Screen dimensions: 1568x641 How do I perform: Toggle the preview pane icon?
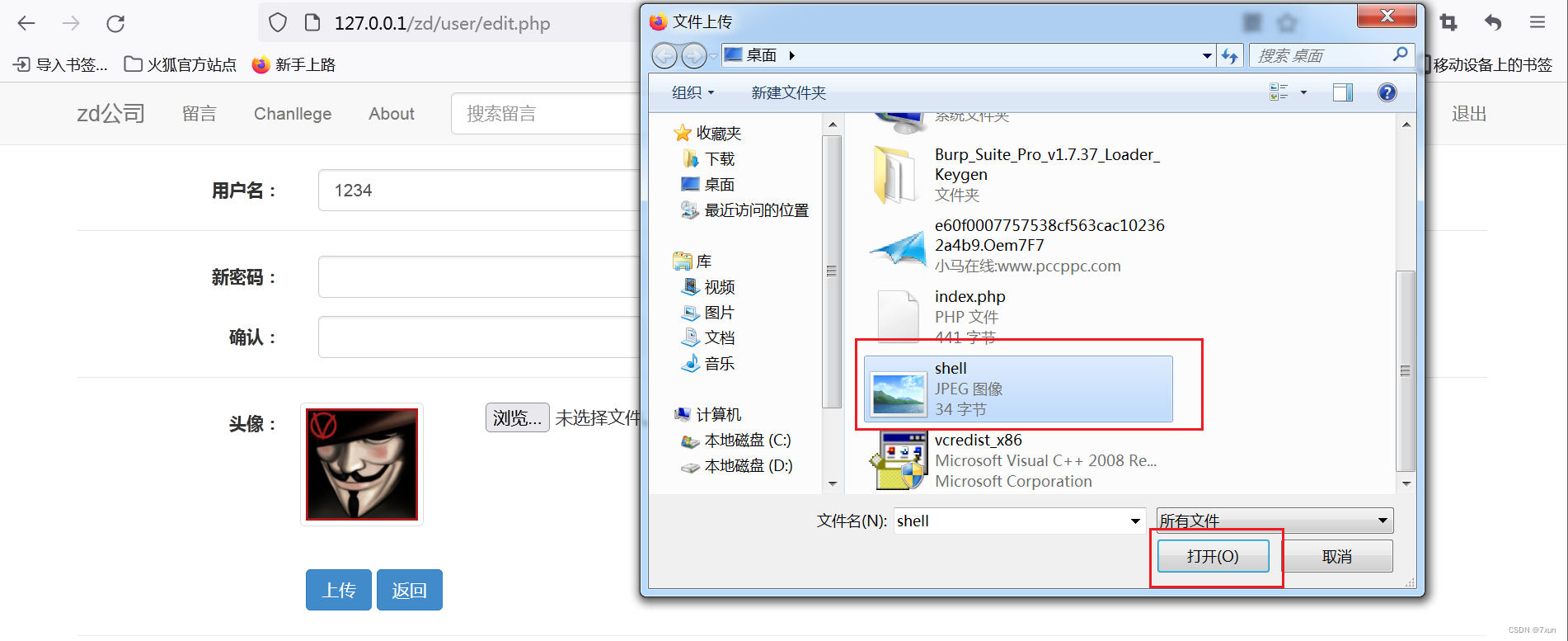point(1343,92)
